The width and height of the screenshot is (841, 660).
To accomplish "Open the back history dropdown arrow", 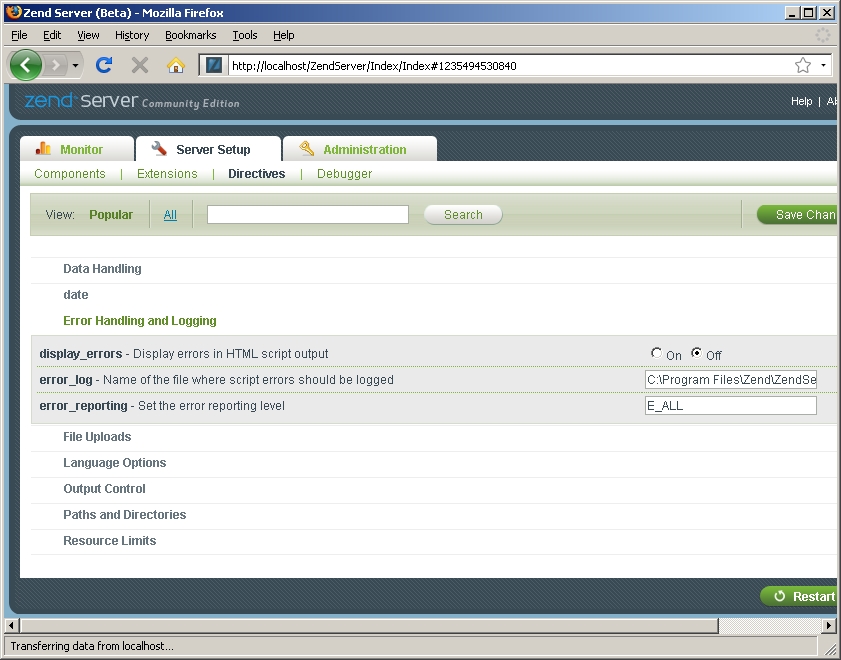I will pos(76,66).
